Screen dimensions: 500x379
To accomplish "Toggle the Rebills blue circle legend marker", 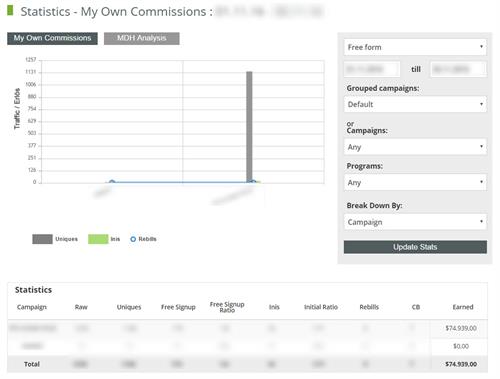I will [x=133, y=239].
